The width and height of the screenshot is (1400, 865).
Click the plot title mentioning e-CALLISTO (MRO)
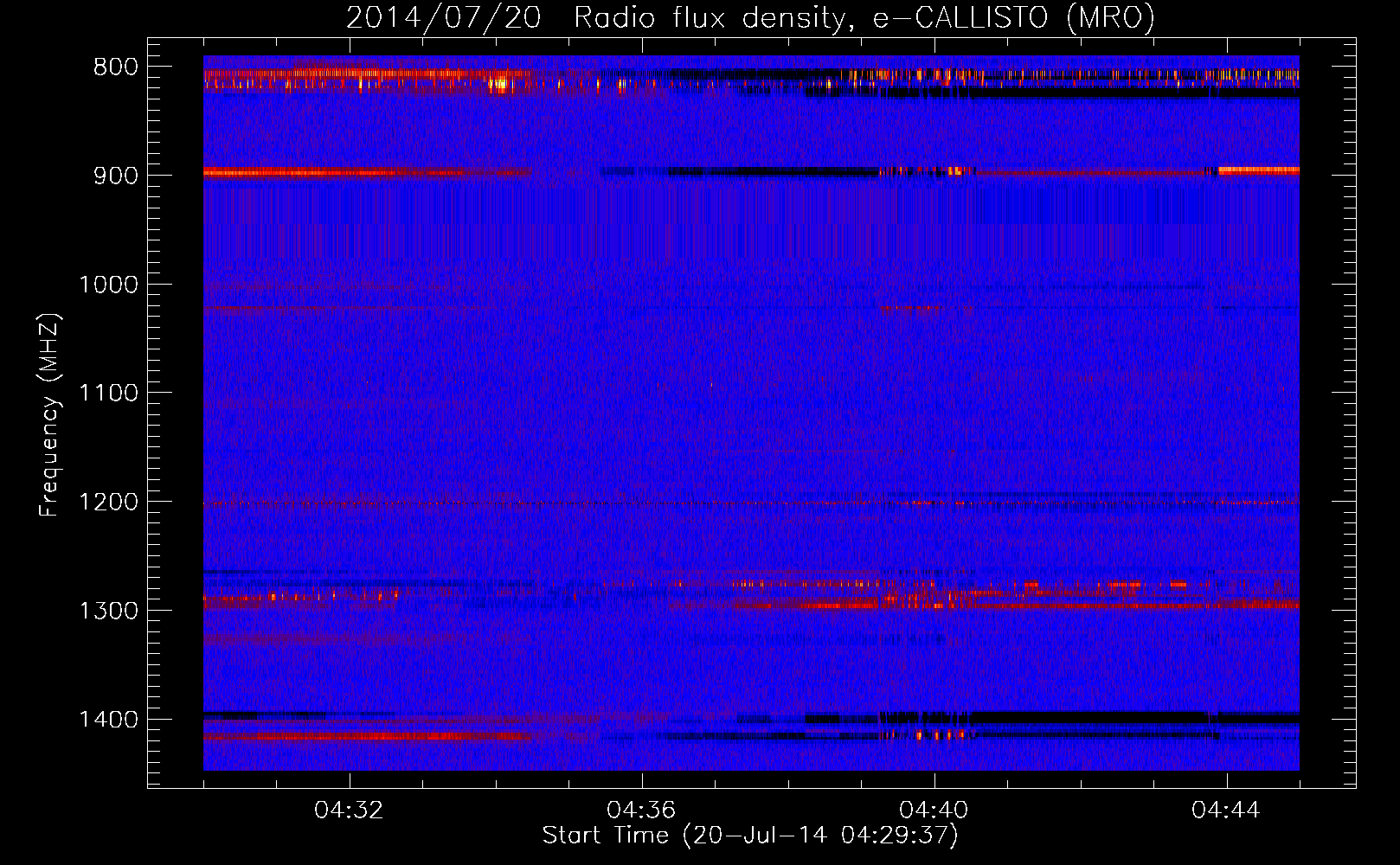(x=750, y=17)
